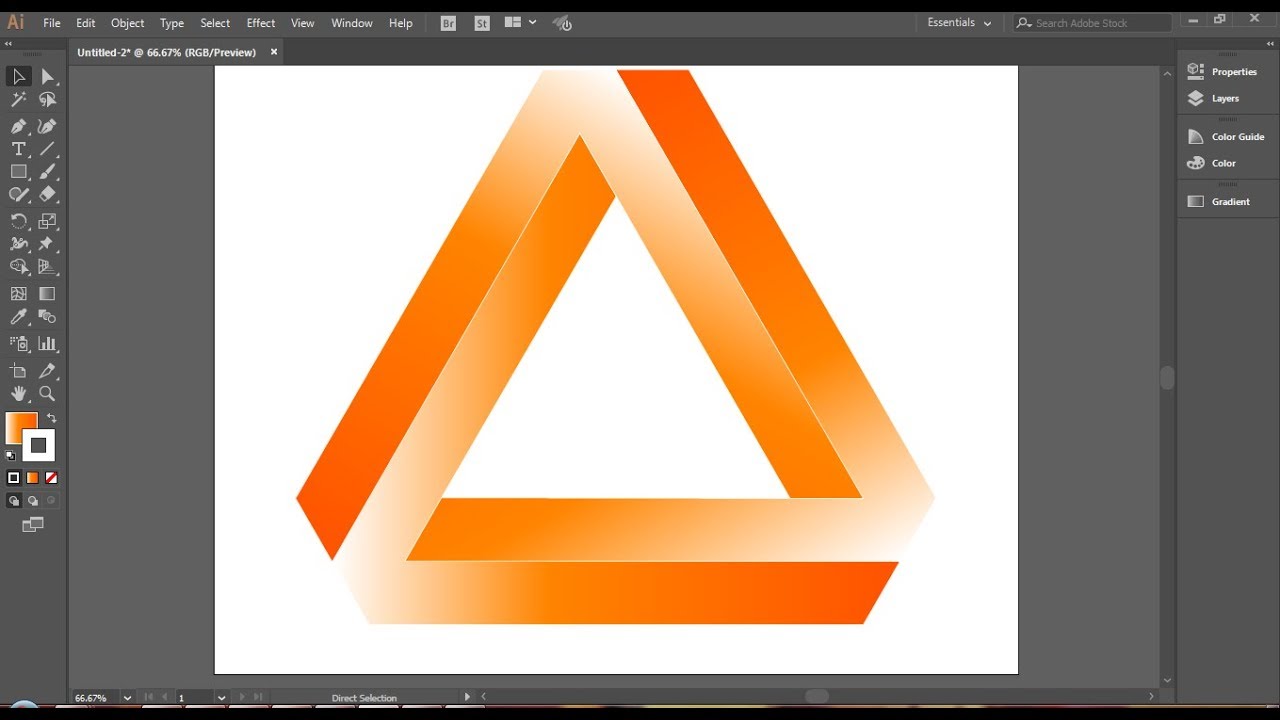Select the Puppet Warp pin tool
Screen dimensions: 1280x720
[47, 244]
